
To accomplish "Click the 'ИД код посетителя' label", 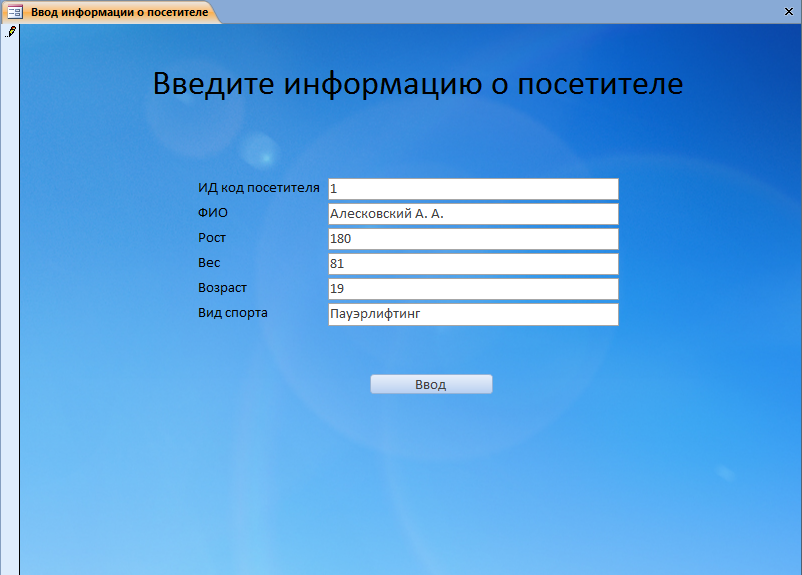I will [x=259, y=188].
